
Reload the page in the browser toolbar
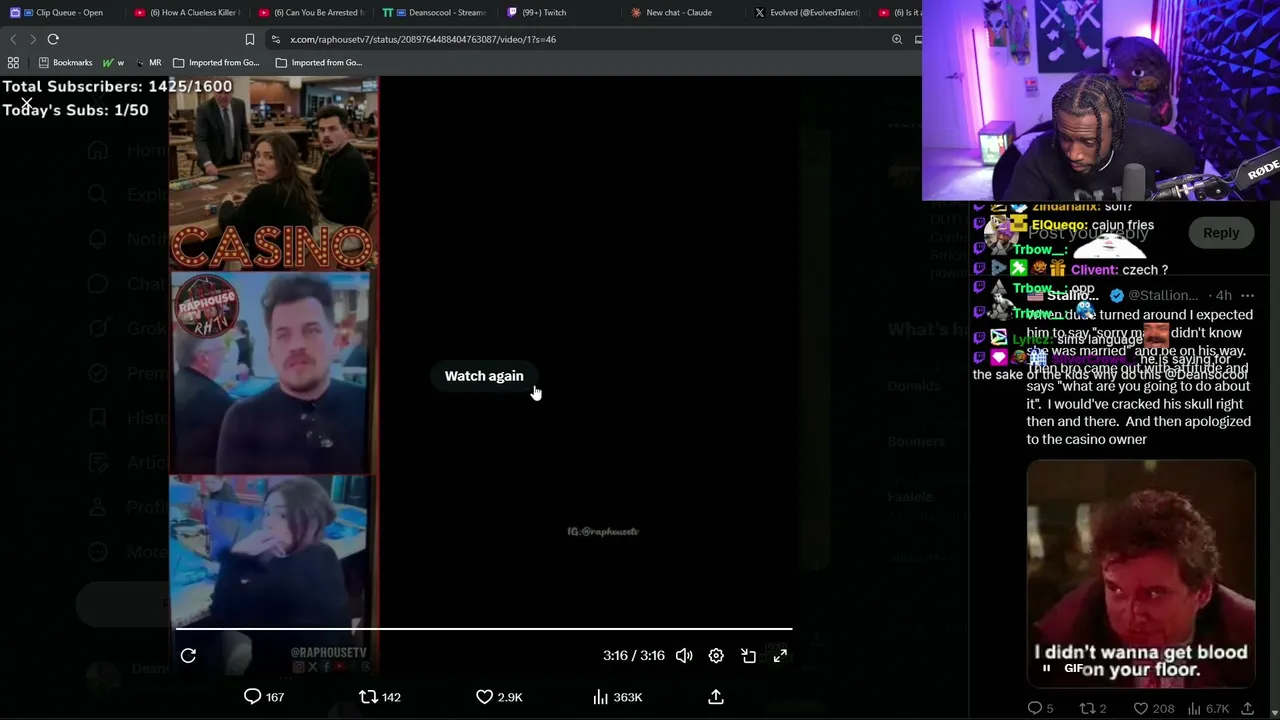[53, 39]
